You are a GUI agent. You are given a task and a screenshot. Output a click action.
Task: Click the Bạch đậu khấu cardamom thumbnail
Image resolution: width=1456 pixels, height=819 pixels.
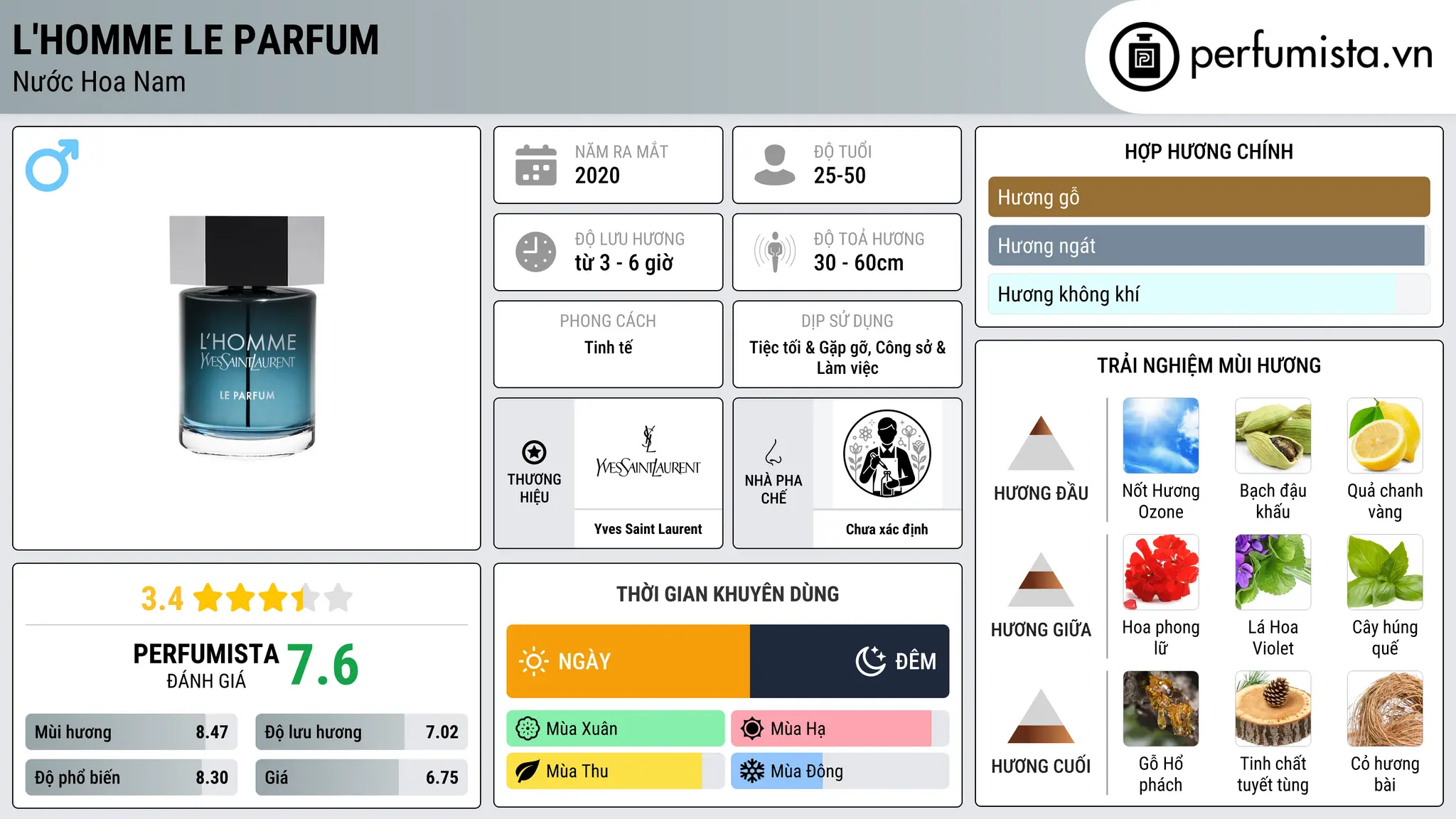[x=1273, y=436]
